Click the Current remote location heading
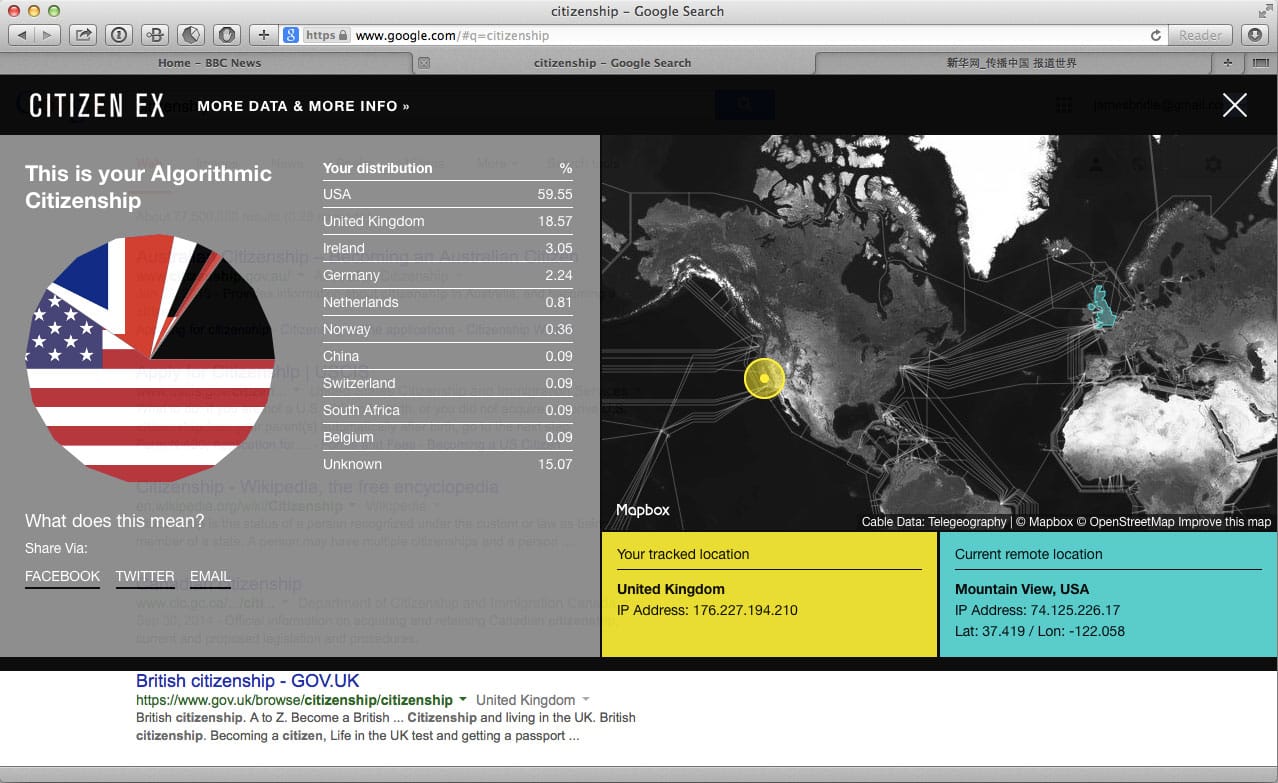 [x=1029, y=554]
